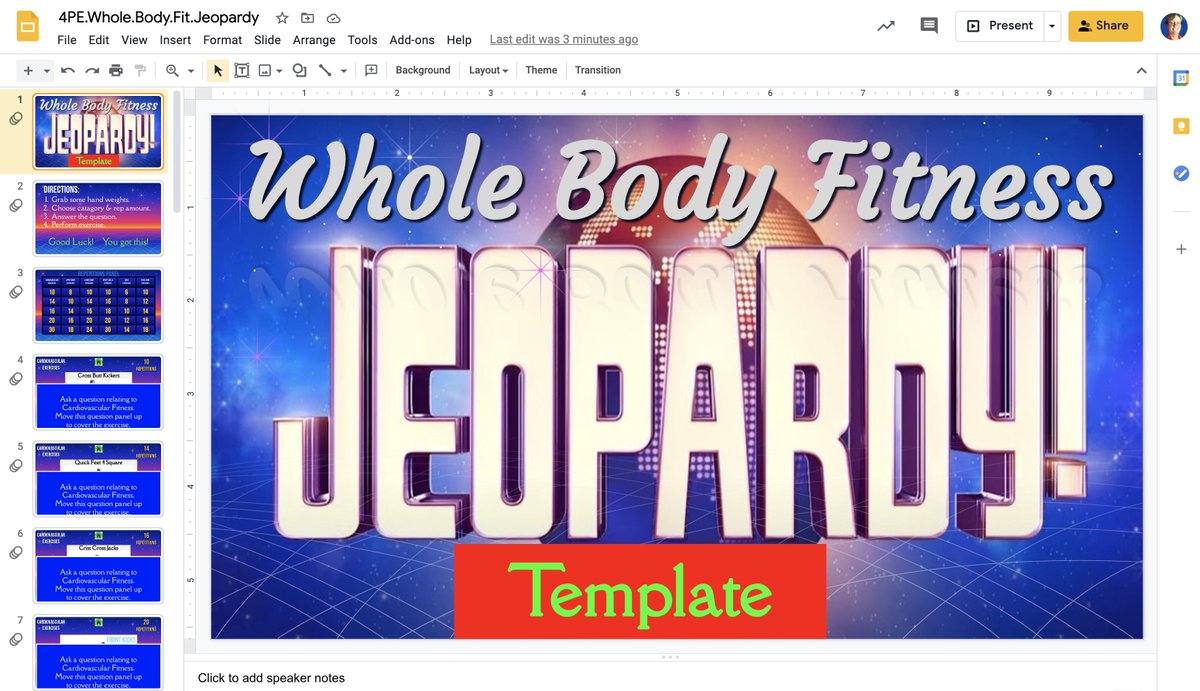
Task: Click the link icon beside slide 1
Action: tap(16, 119)
